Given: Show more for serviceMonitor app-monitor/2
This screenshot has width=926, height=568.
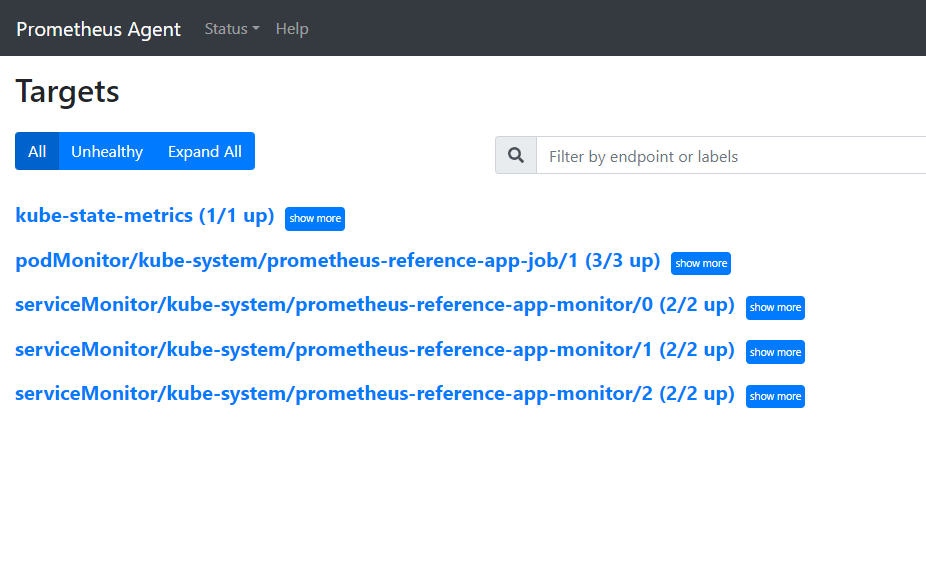Looking at the screenshot, I should click(x=775, y=396).
